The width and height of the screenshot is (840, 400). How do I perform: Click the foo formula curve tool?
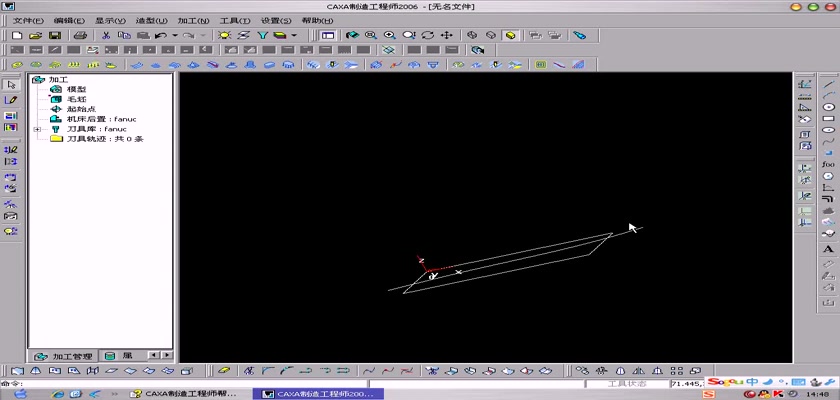pyautogui.click(x=828, y=164)
